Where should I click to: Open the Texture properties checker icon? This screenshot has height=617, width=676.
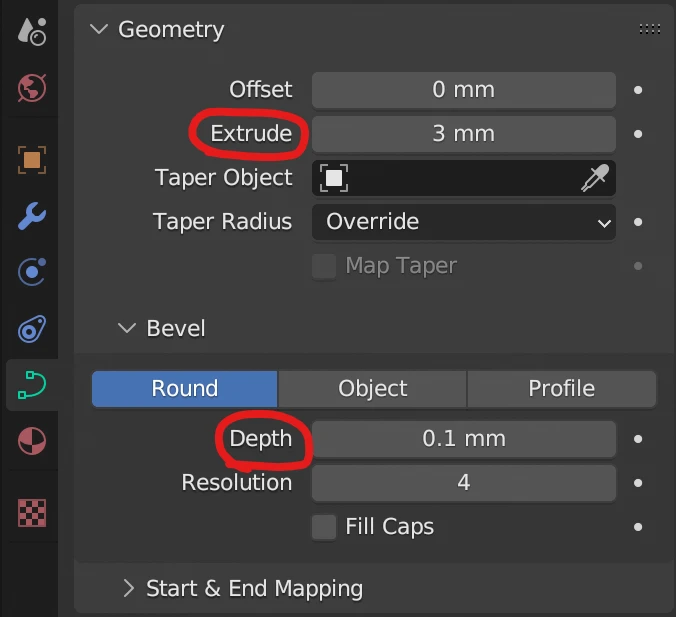[32, 513]
